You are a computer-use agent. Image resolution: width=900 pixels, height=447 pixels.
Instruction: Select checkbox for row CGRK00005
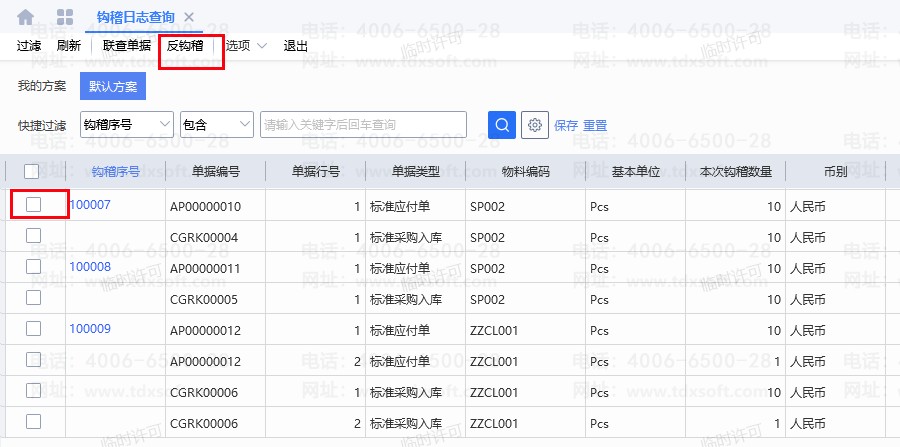pos(33,297)
